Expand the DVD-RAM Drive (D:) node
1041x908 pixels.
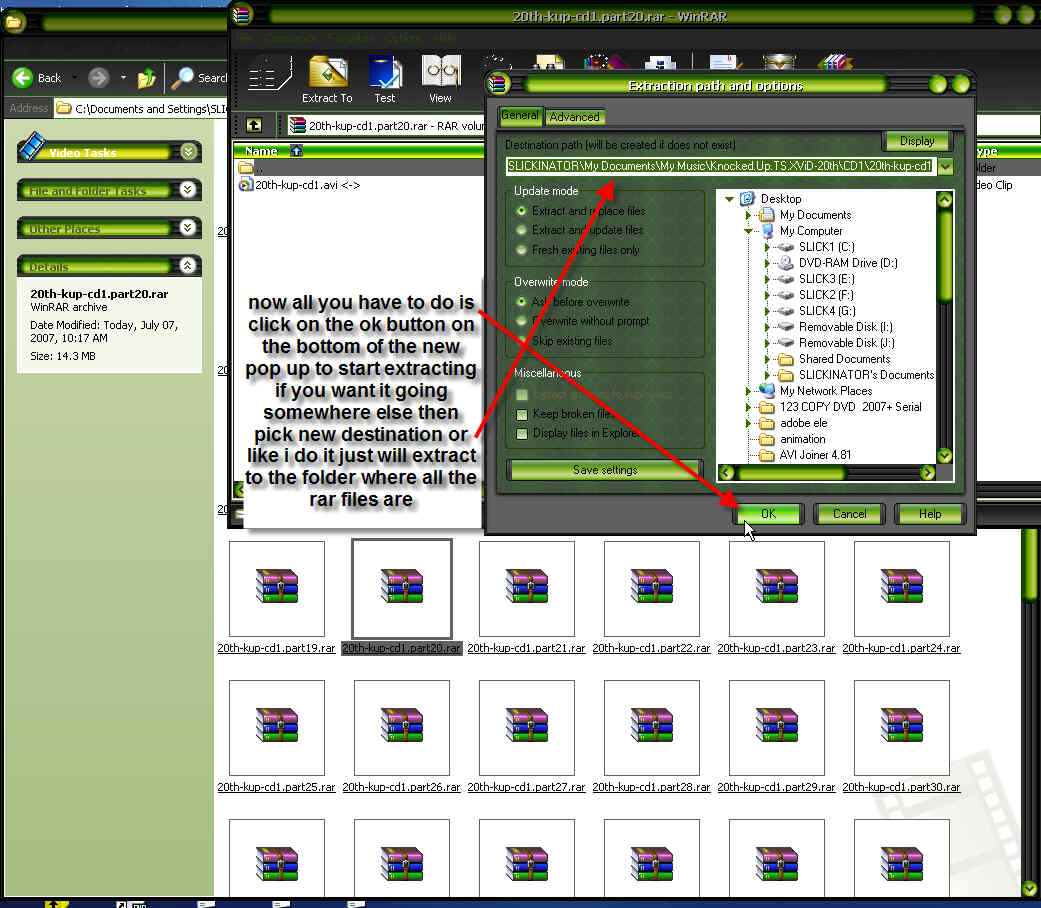[767, 263]
